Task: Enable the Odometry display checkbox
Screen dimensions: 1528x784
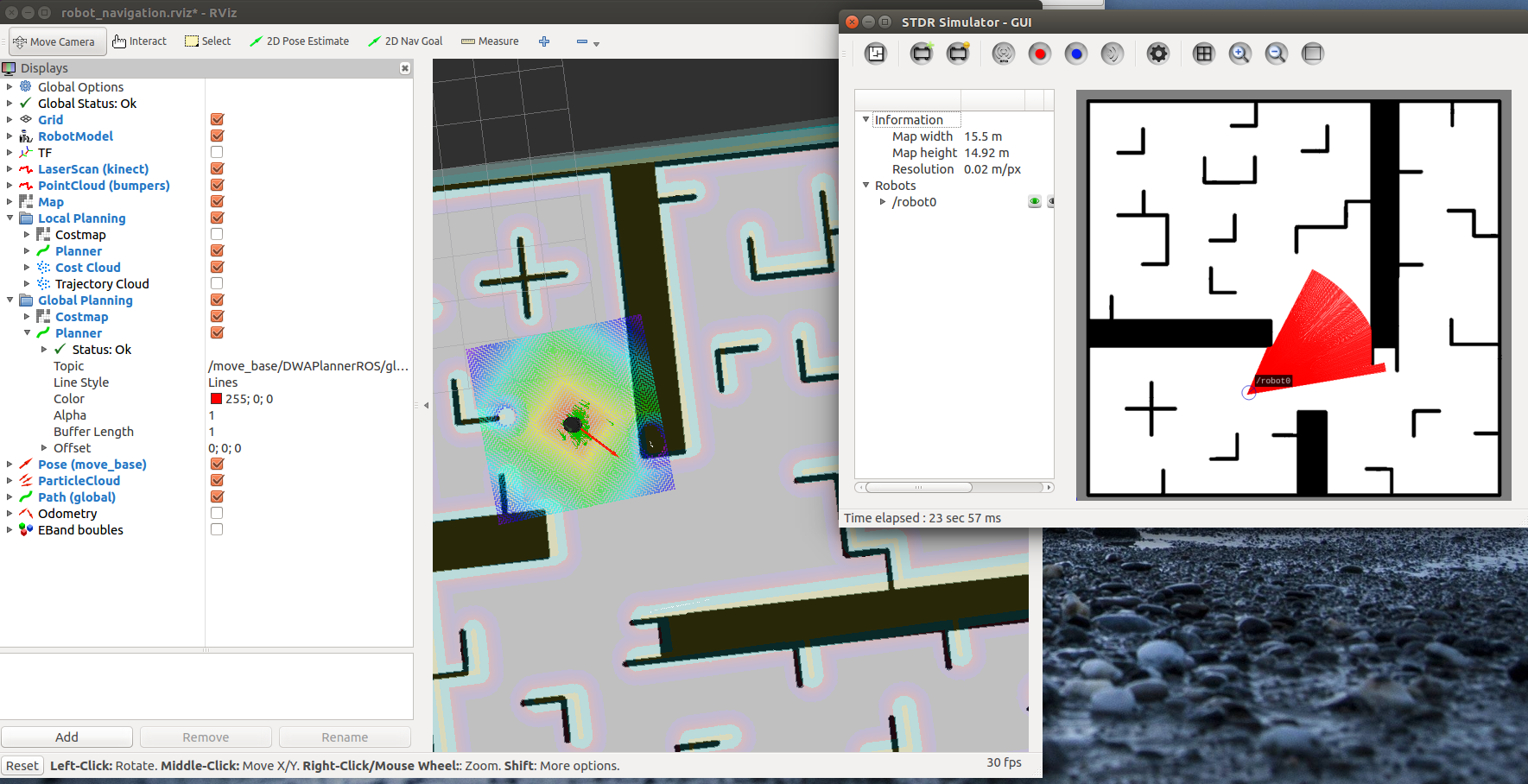Action: [x=217, y=514]
